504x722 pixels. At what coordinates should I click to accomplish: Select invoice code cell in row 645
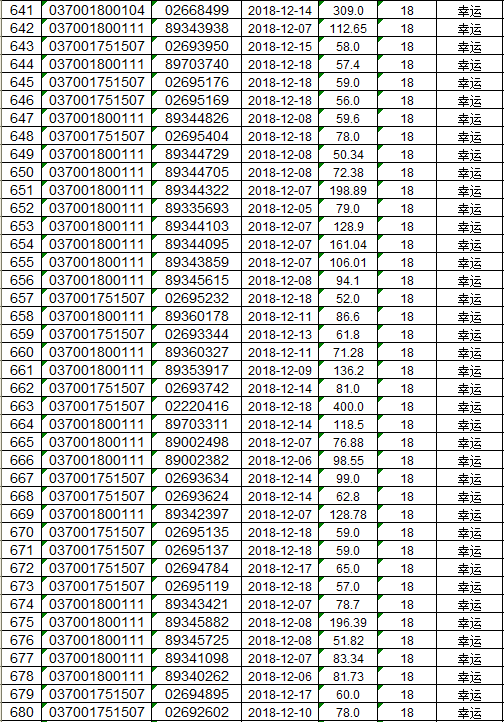[x=97, y=82]
